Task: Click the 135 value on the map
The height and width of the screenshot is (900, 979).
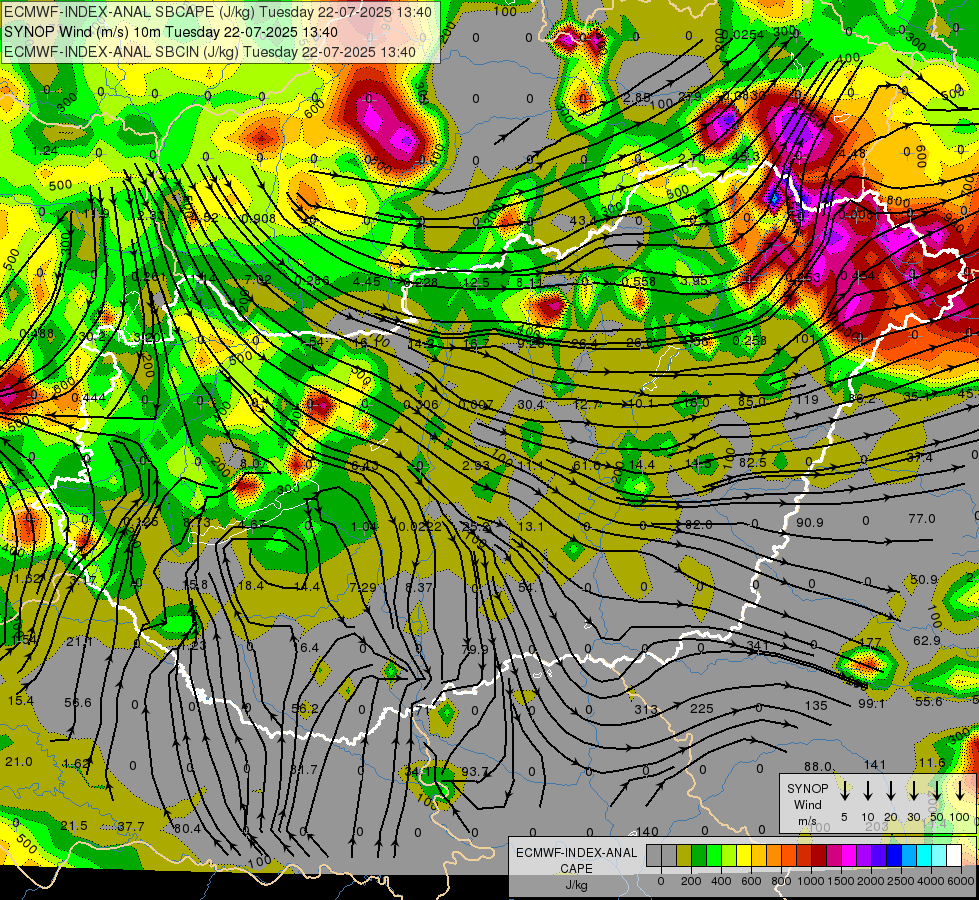Action: click(816, 706)
